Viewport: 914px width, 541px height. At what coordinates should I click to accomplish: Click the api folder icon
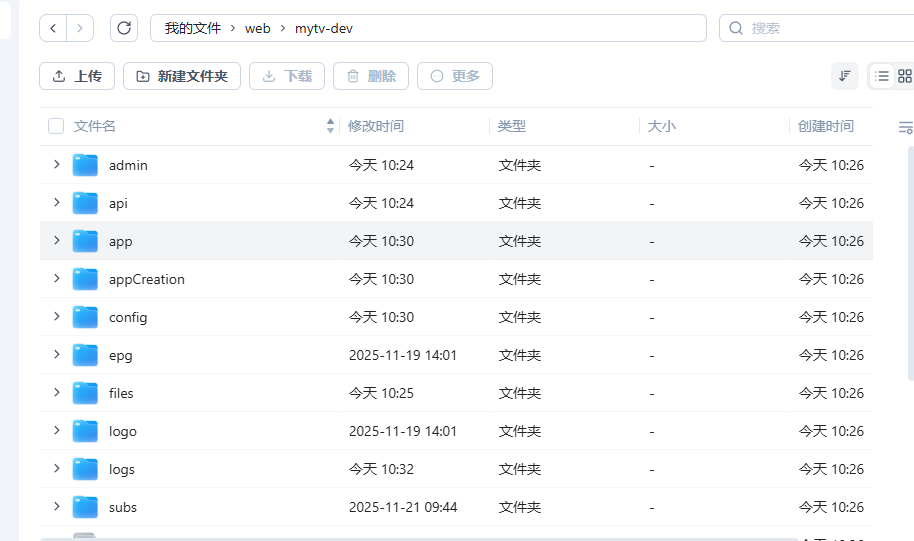pos(85,203)
